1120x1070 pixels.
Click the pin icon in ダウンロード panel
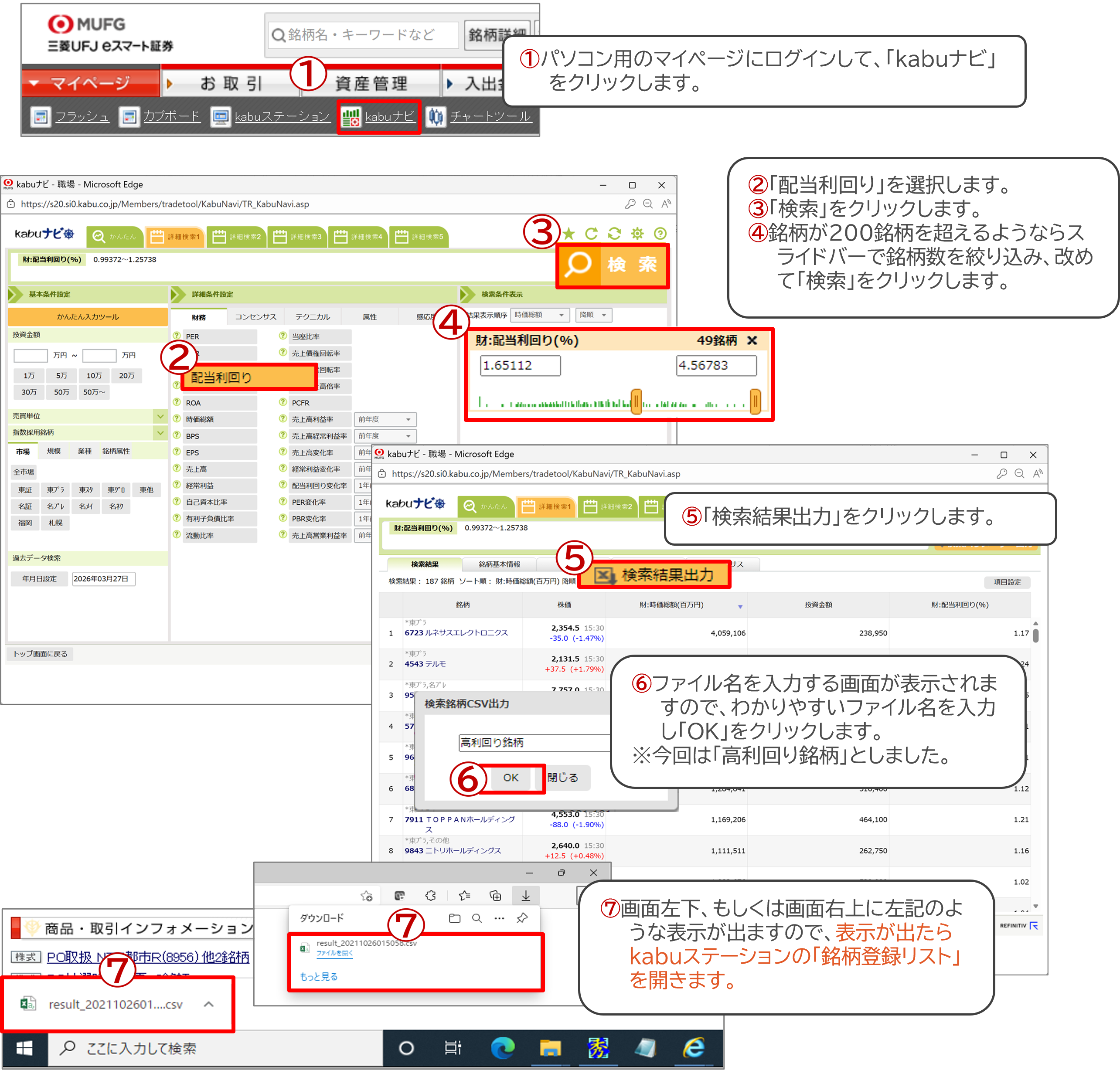(521, 918)
